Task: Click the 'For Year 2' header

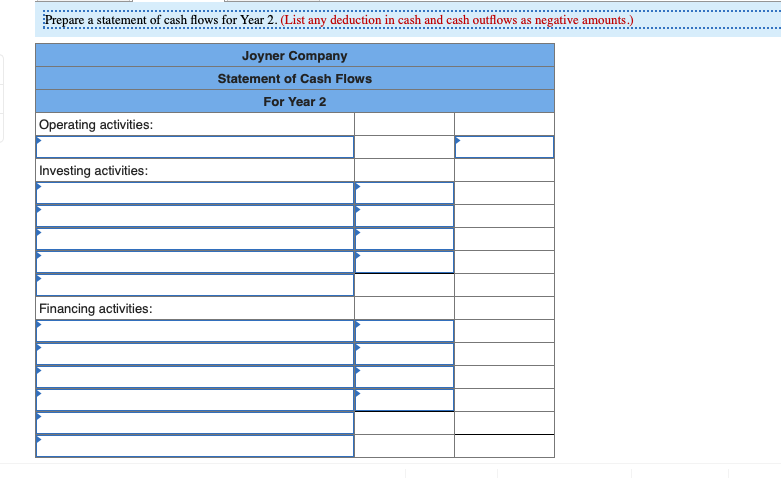Action: click(x=294, y=102)
